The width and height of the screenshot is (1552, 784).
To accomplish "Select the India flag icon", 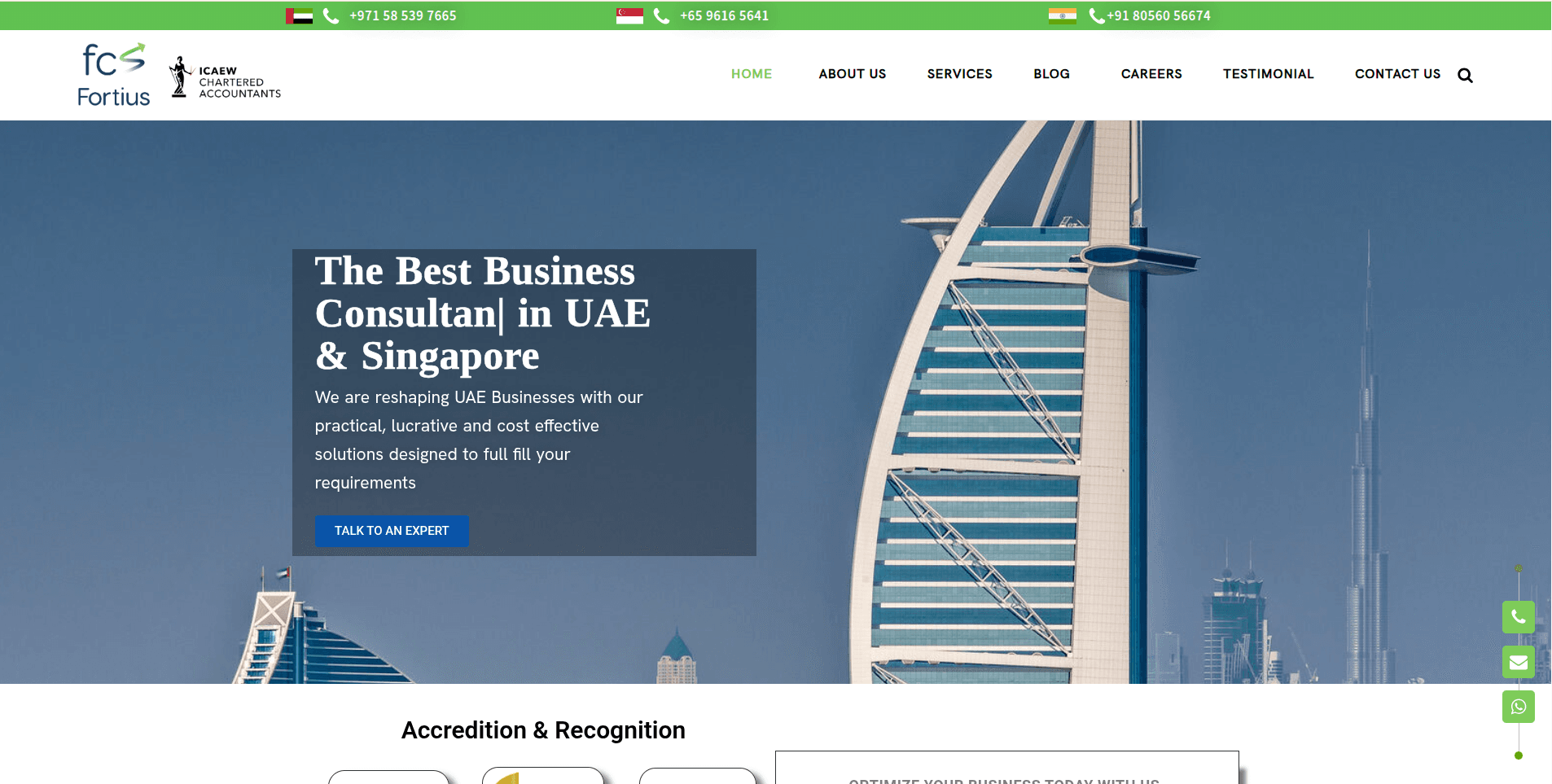I will tap(1063, 15).
